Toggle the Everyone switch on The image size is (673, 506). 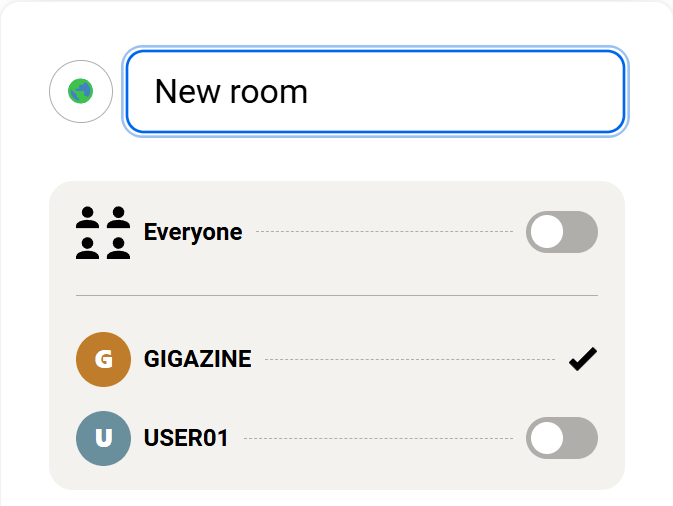(561, 232)
